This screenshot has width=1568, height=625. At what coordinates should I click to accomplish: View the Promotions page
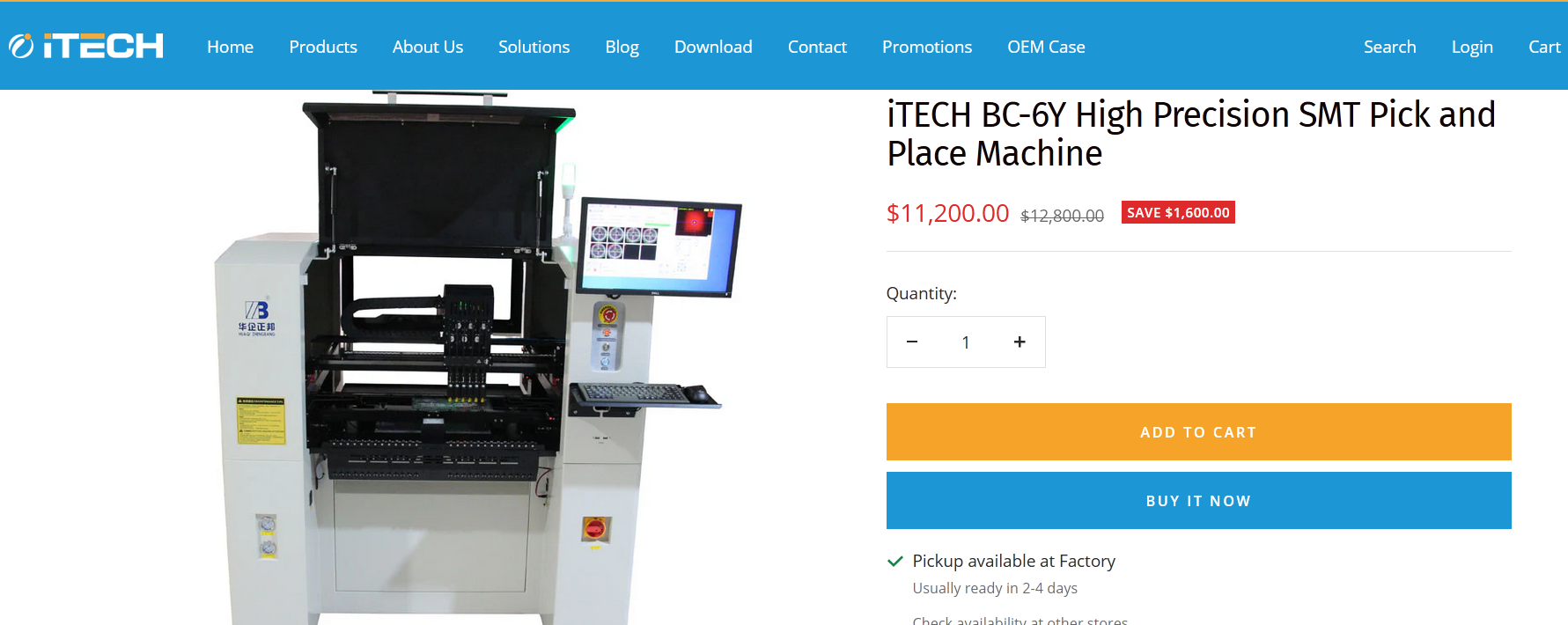coord(927,47)
